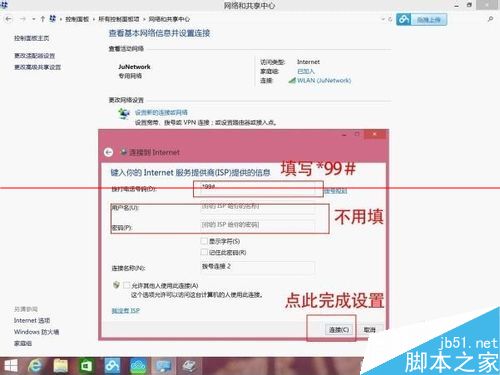
Task: Click the 密码 password input field
Action: [x=257, y=225]
